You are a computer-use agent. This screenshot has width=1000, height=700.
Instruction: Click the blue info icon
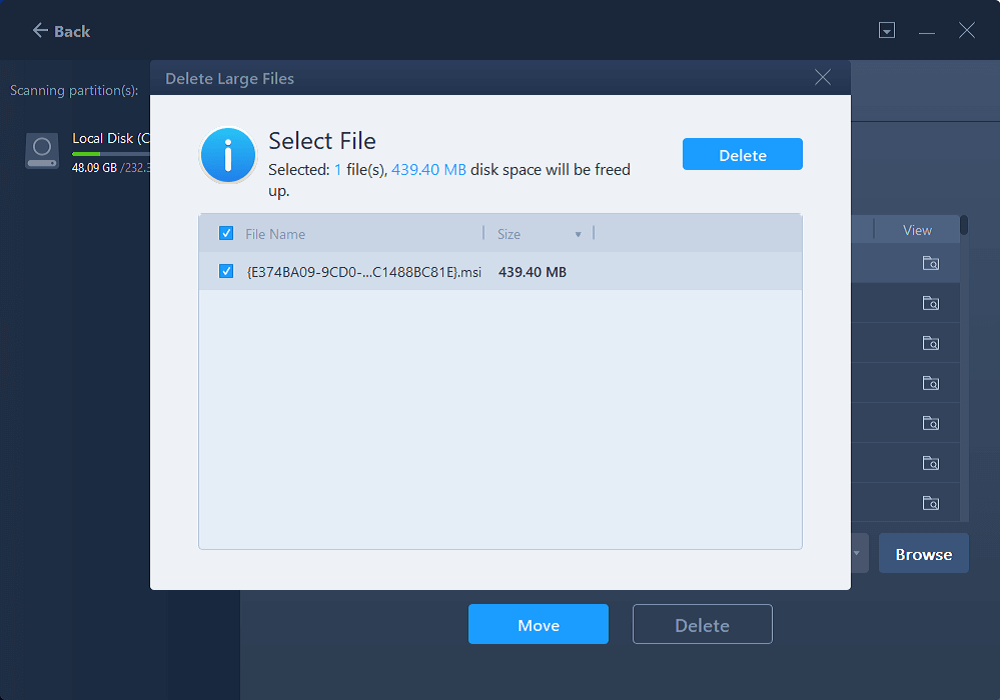tap(228, 156)
